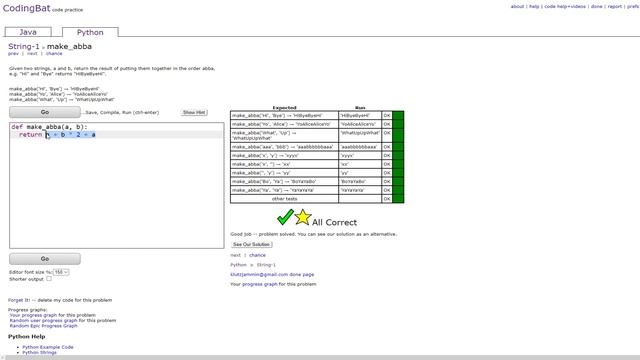Screen dimensions: 640x360
Task: Open Python Example Code help link
Action: point(48,347)
